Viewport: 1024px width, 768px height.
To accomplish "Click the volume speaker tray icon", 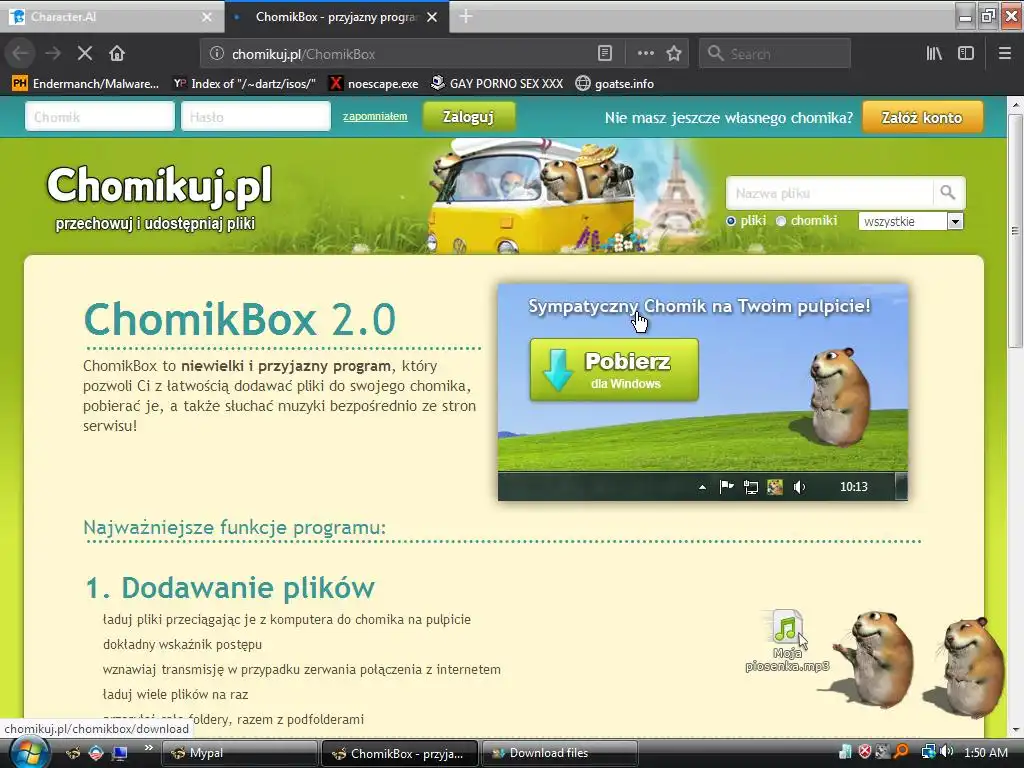I will point(947,752).
